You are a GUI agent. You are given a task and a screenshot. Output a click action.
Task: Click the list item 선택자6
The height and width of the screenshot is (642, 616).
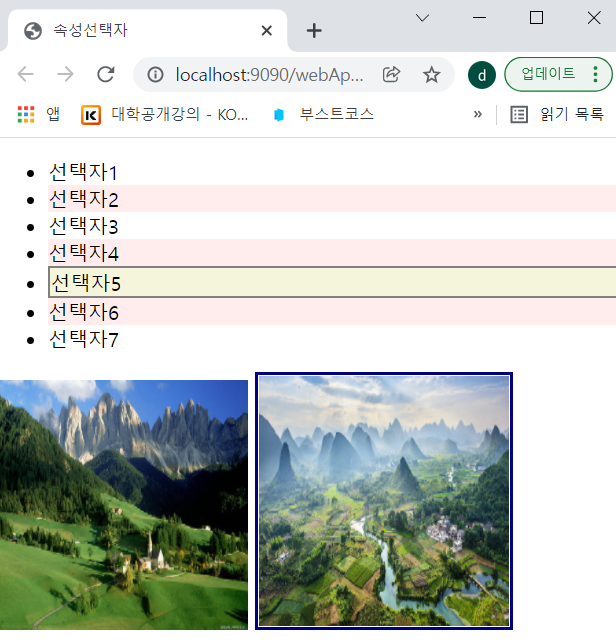click(x=332, y=312)
